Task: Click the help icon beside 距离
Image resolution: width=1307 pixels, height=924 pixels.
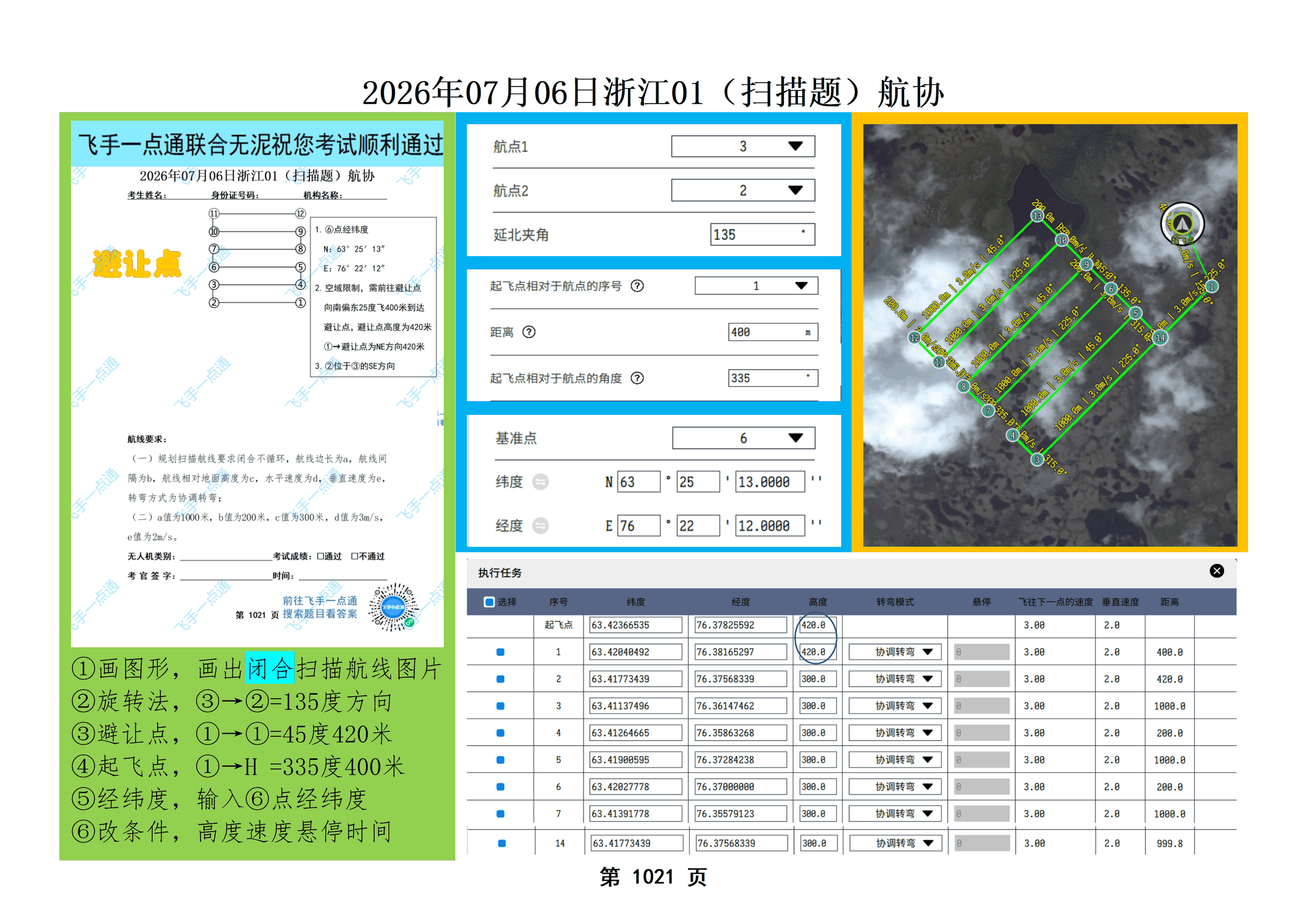Action: (x=529, y=332)
